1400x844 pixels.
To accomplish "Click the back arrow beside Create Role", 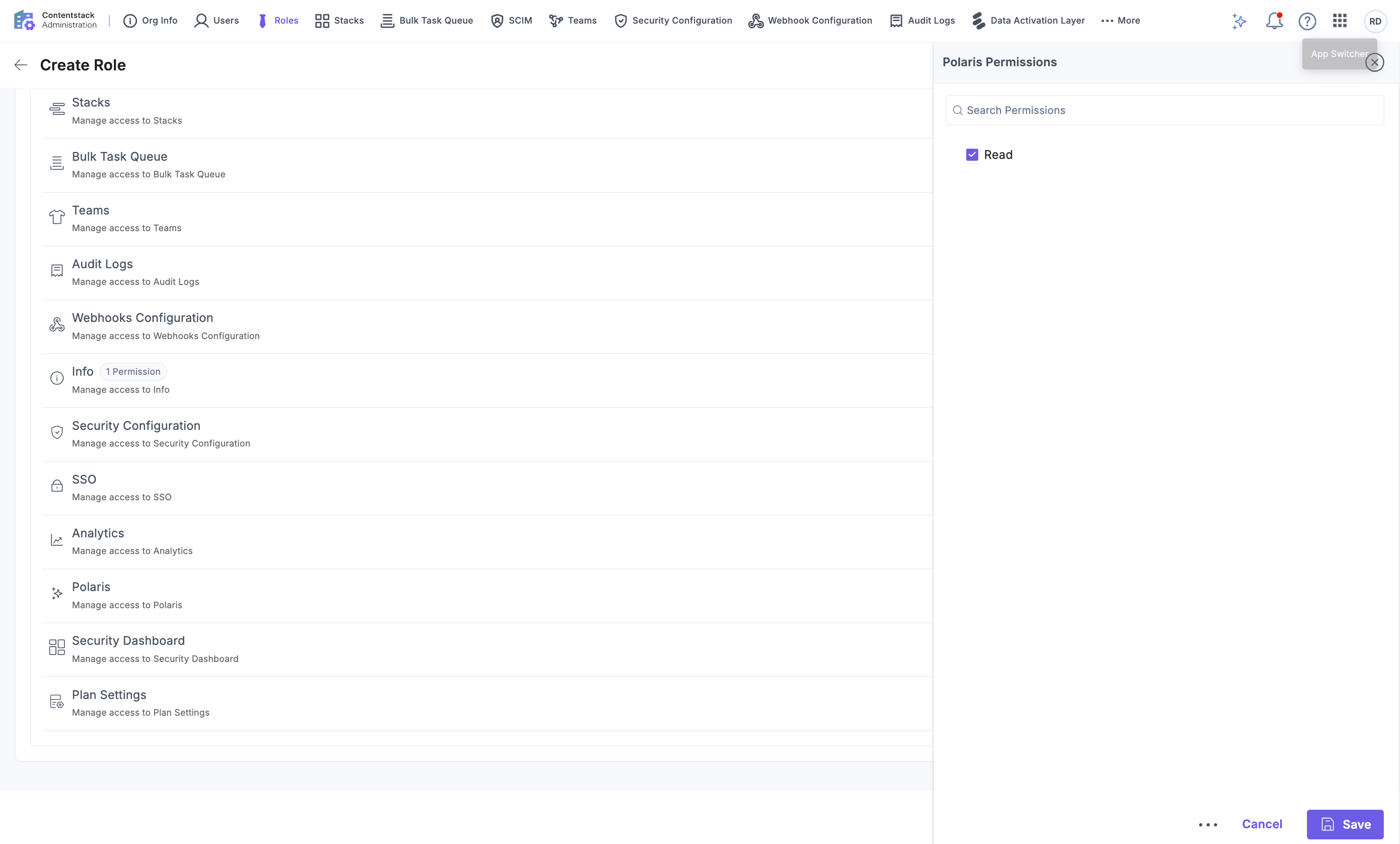I will (21, 65).
